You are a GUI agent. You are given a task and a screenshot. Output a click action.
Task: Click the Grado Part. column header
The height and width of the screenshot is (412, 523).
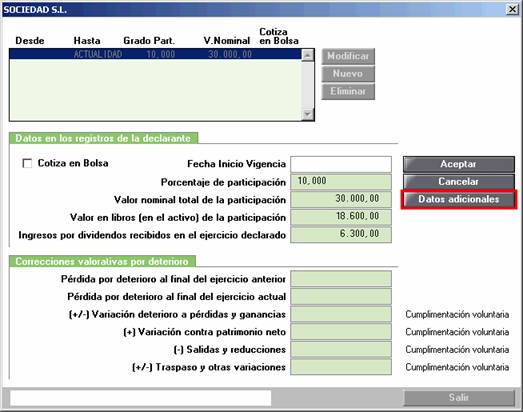[x=149, y=41]
